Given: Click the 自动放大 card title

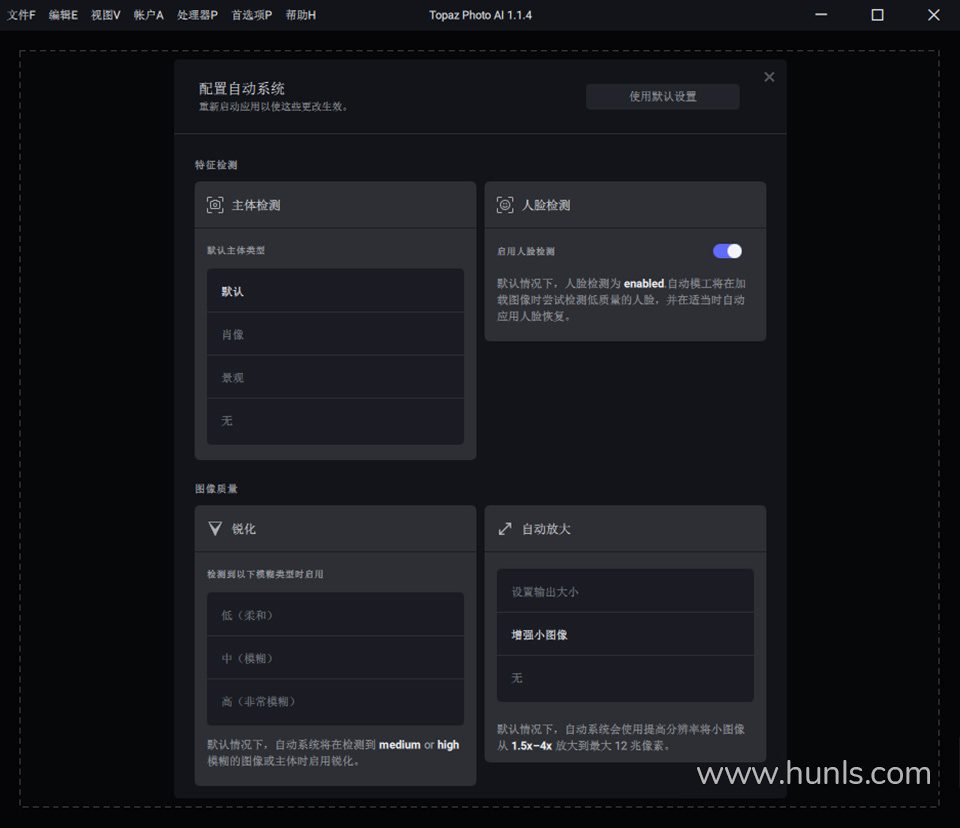Looking at the screenshot, I should tap(546, 529).
